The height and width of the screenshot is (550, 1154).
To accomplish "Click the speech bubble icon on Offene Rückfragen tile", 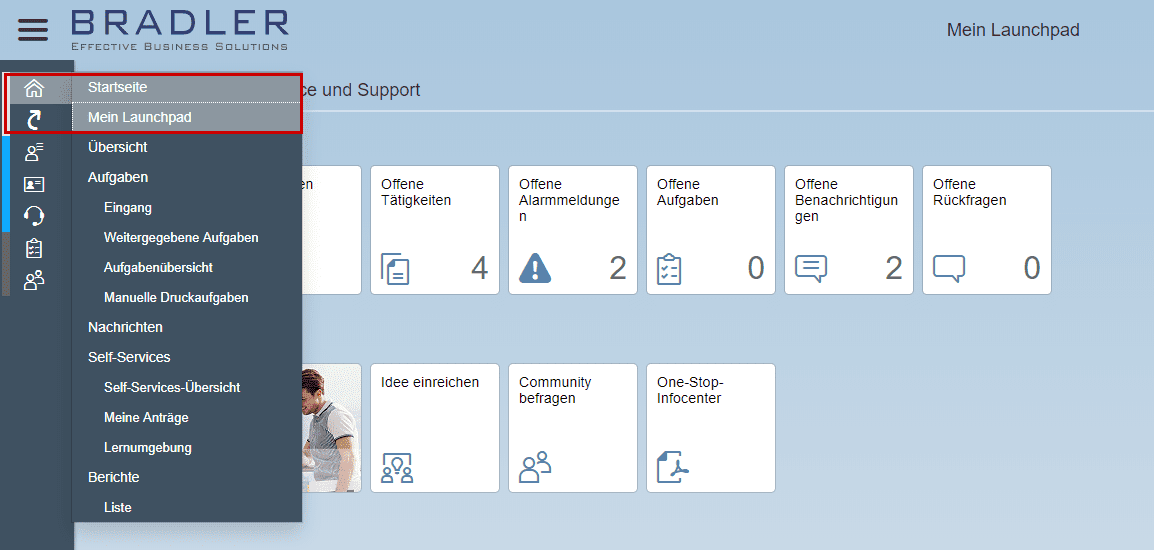I will [x=949, y=269].
